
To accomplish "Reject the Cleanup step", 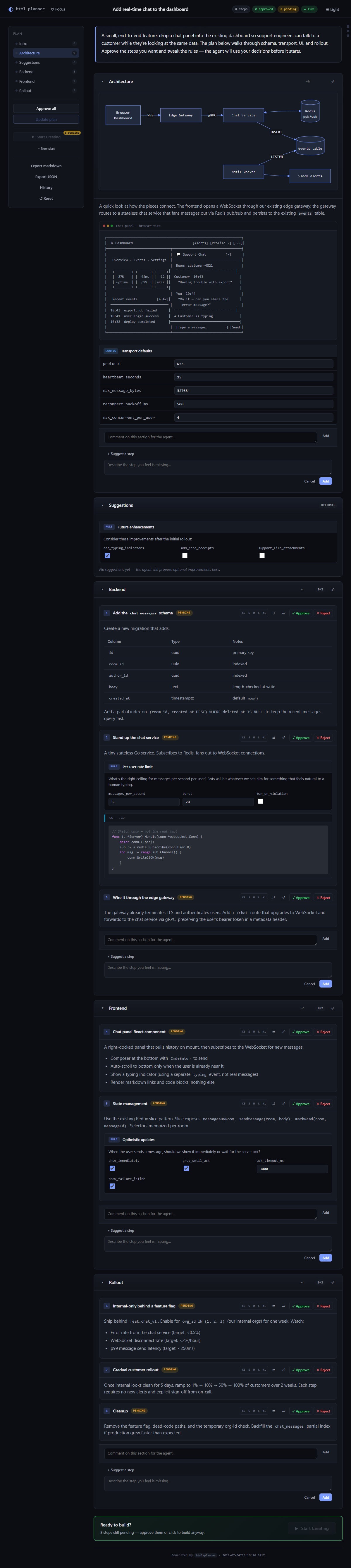I will [323, 1411].
